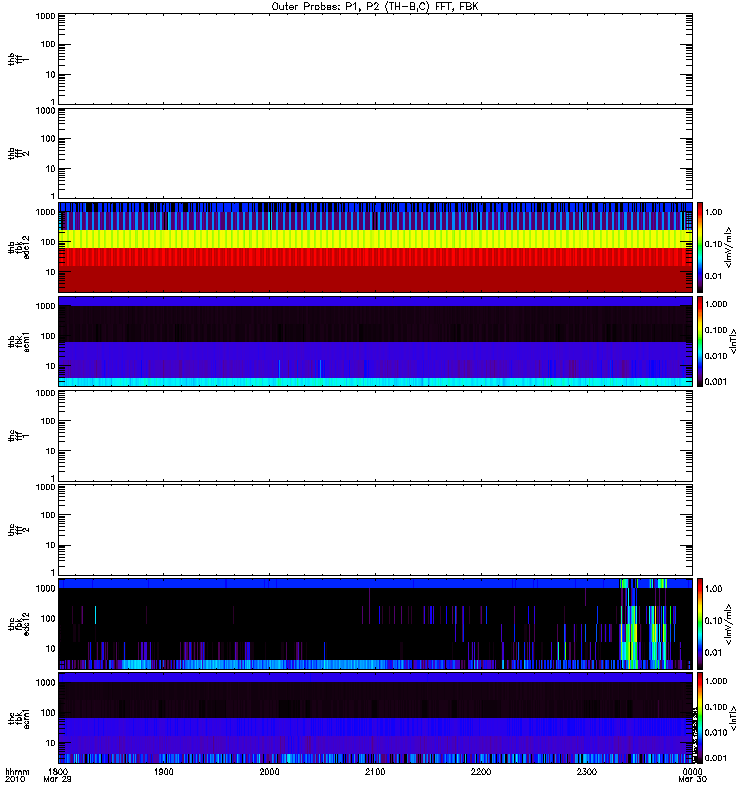
Task: Select the 'thb fff 1' axis label
Action: (18, 59)
